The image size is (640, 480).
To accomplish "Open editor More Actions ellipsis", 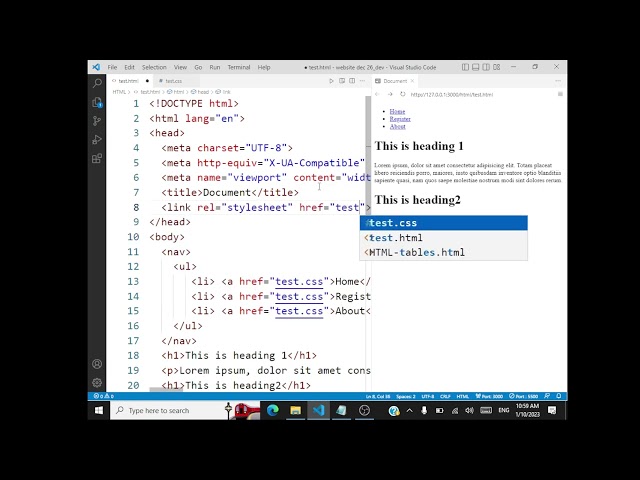I will [x=362, y=81].
